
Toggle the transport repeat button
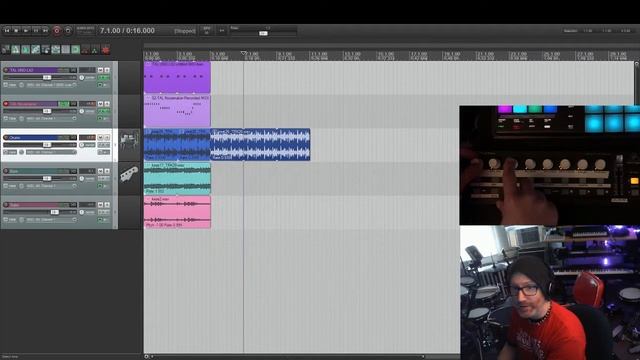click(68, 31)
